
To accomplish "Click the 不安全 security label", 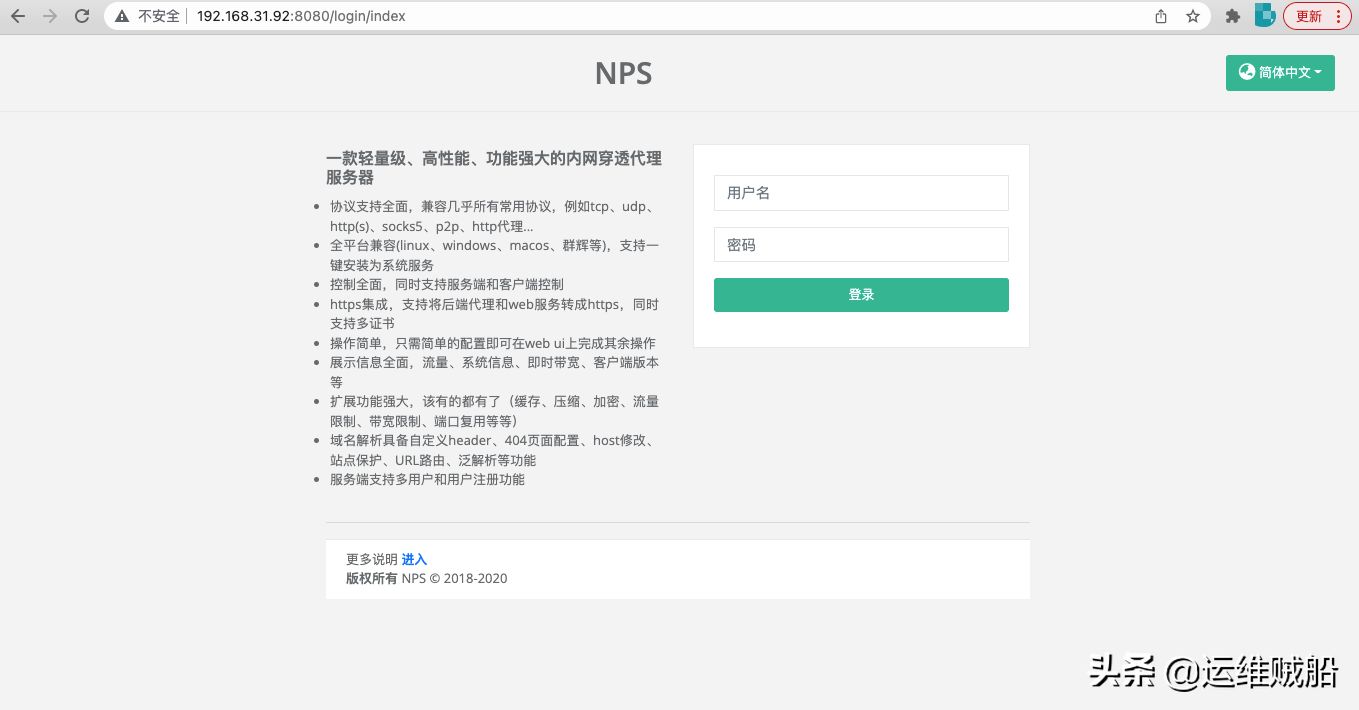I will point(159,16).
